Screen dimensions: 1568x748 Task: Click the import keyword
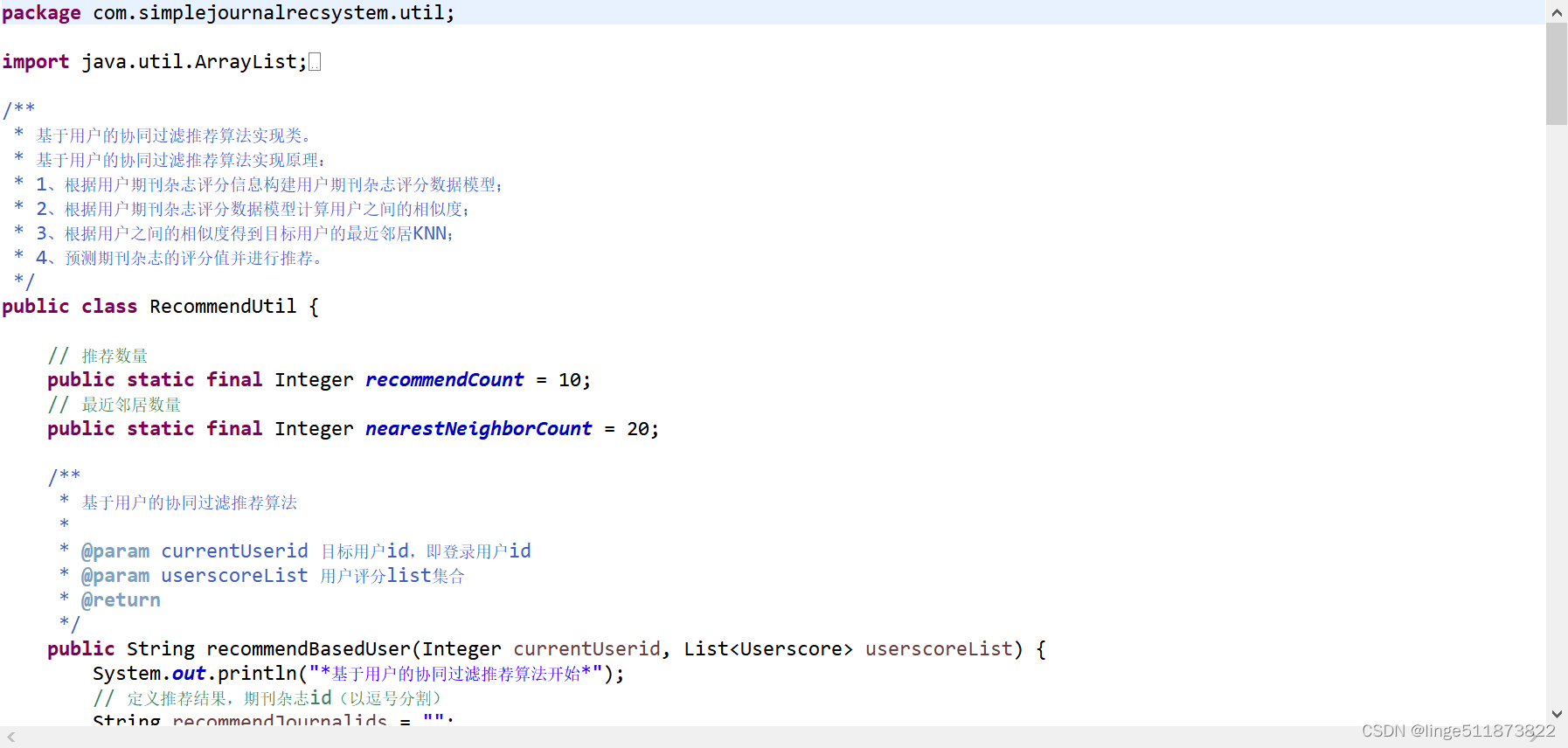click(35, 62)
